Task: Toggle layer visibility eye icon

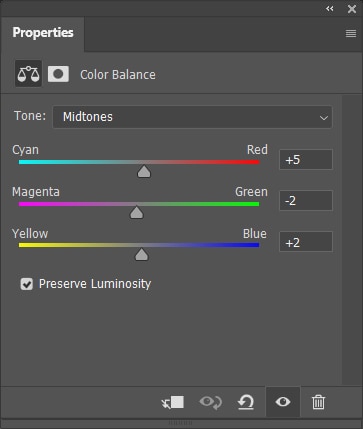Action: click(x=283, y=402)
